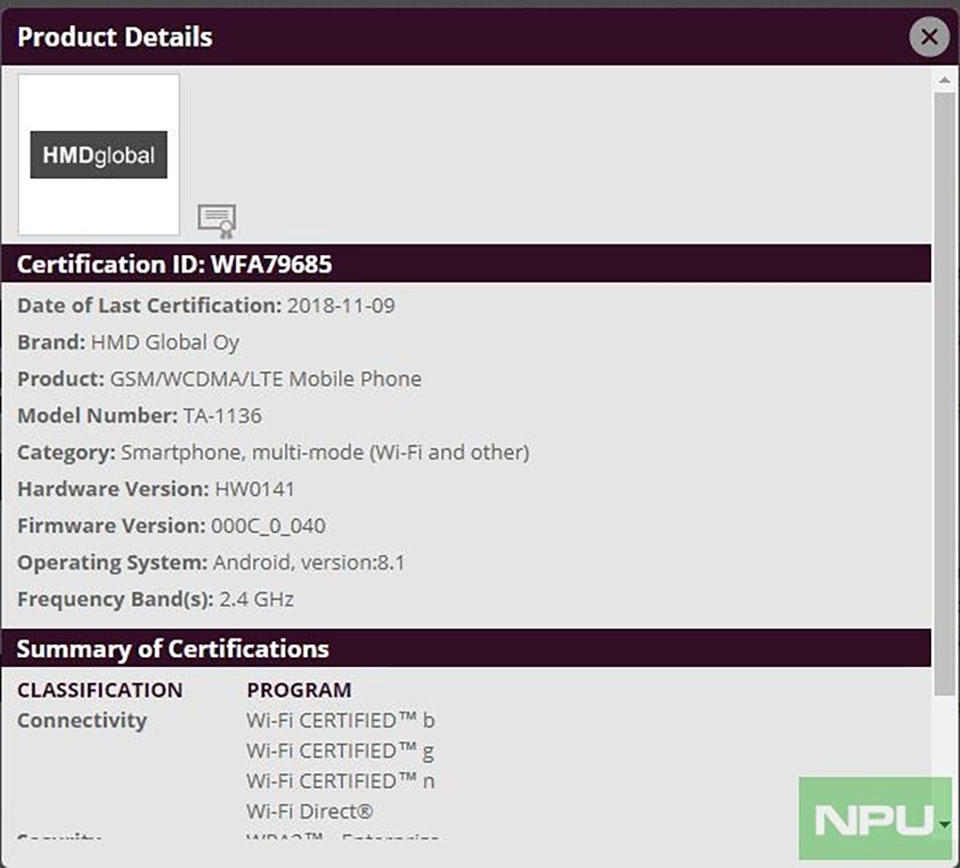The image size is (960, 868).
Task: Click Wi-Fi CERTIFIED b entry
Action: 340,720
